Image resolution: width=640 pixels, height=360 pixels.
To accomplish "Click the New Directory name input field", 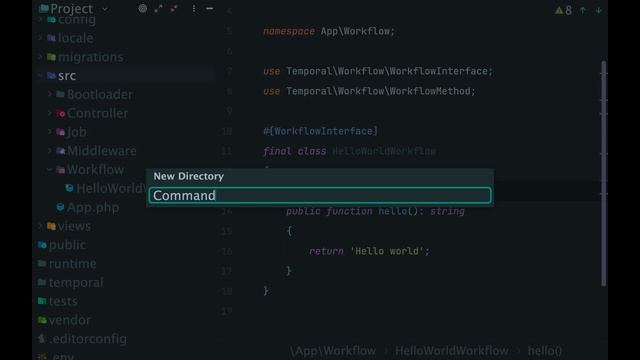I will pyautogui.click(x=320, y=196).
